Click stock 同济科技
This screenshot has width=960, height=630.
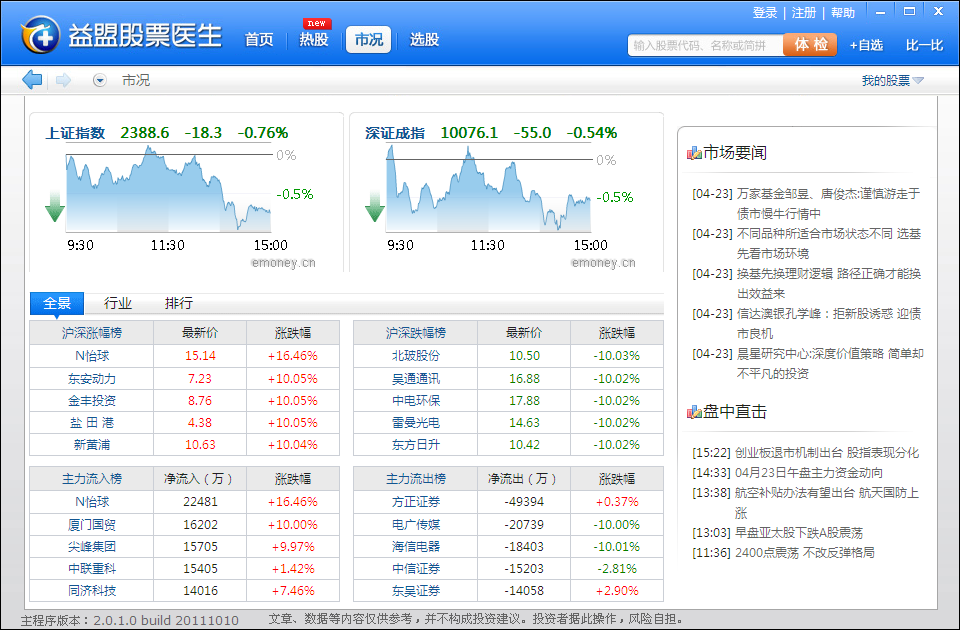[92, 591]
